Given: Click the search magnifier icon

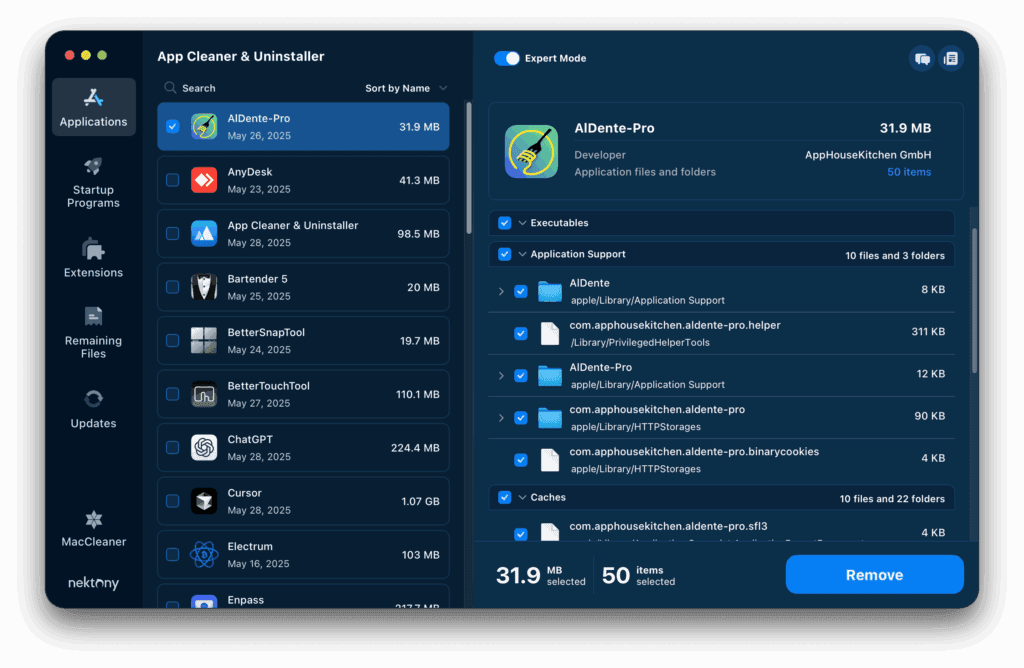Looking at the screenshot, I should (170, 87).
